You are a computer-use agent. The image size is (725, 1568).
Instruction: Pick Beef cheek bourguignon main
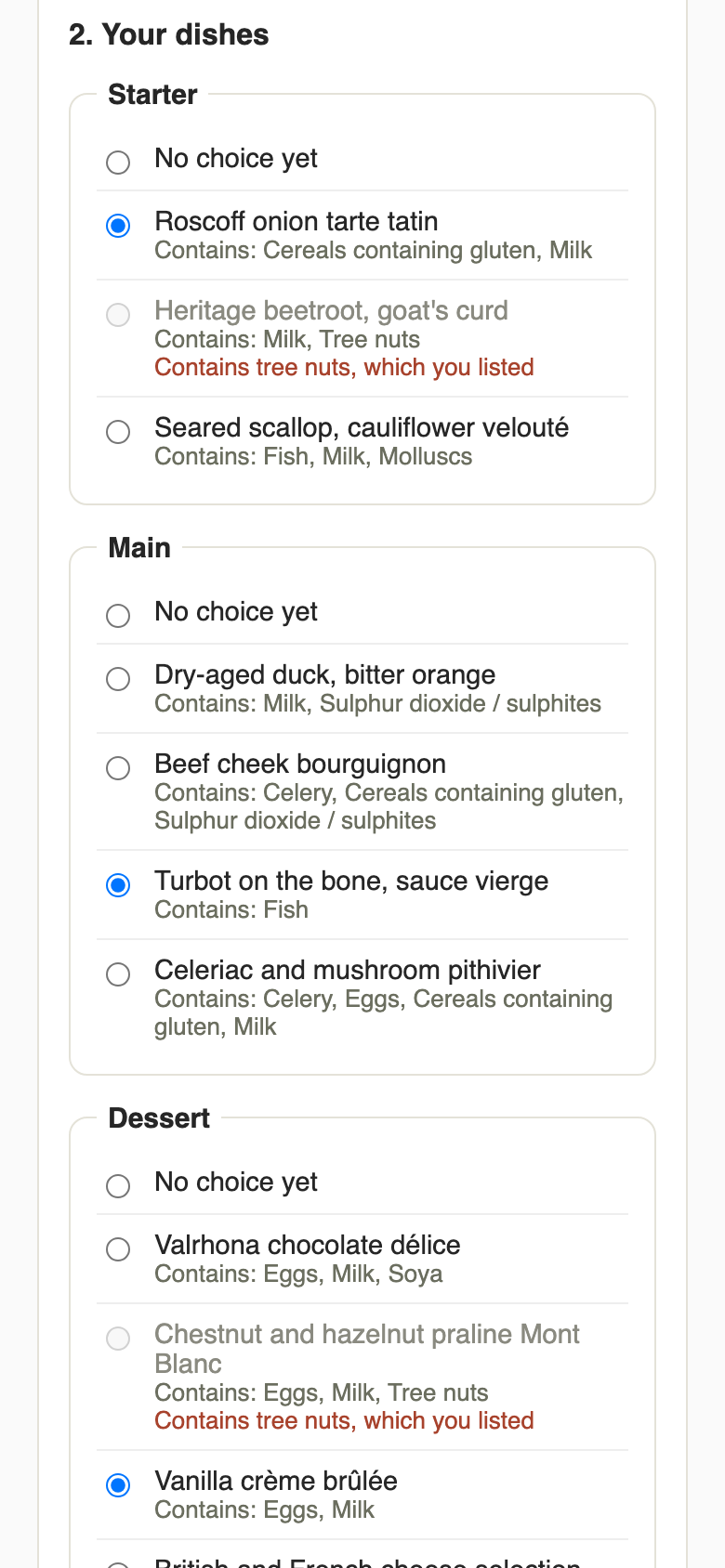point(118,768)
